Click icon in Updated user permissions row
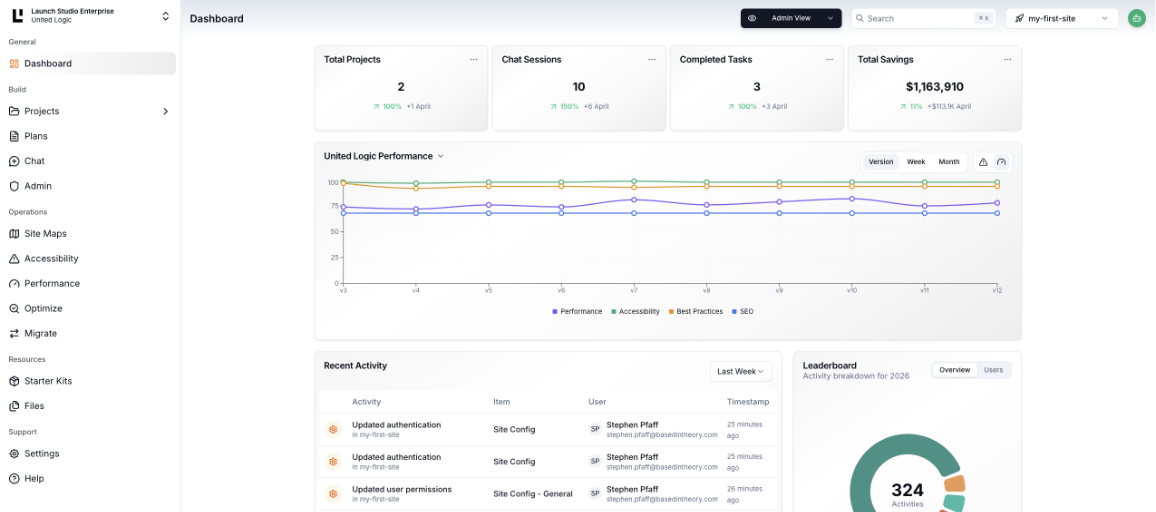Image resolution: width=1156 pixels, height=512 pixels. 333,494
